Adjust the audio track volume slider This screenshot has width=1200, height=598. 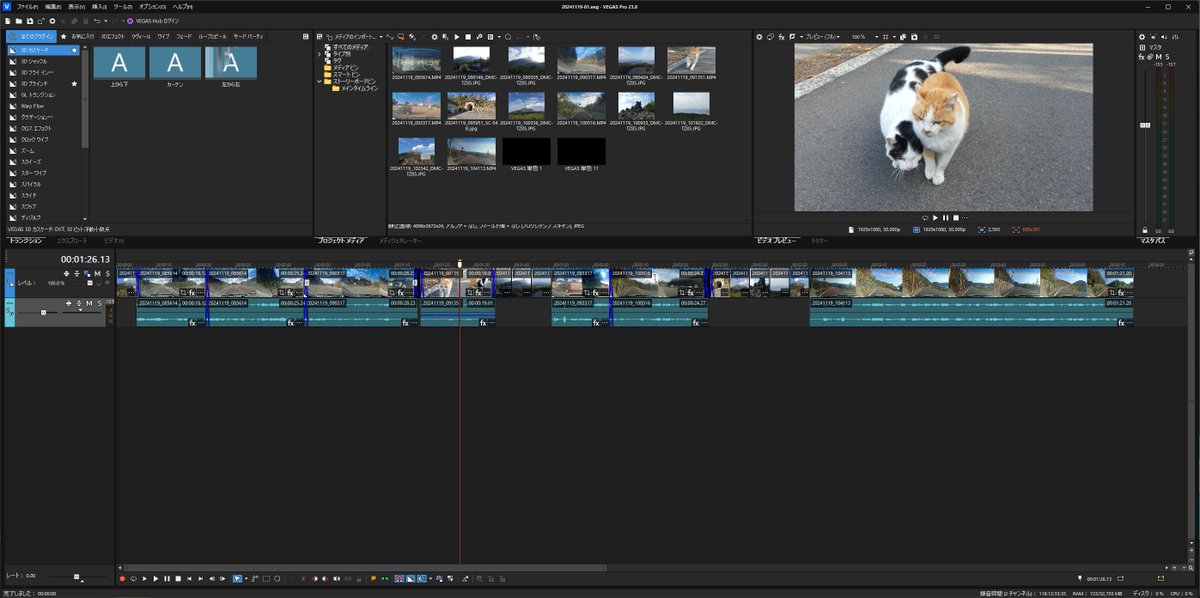(x=43, y=312)
